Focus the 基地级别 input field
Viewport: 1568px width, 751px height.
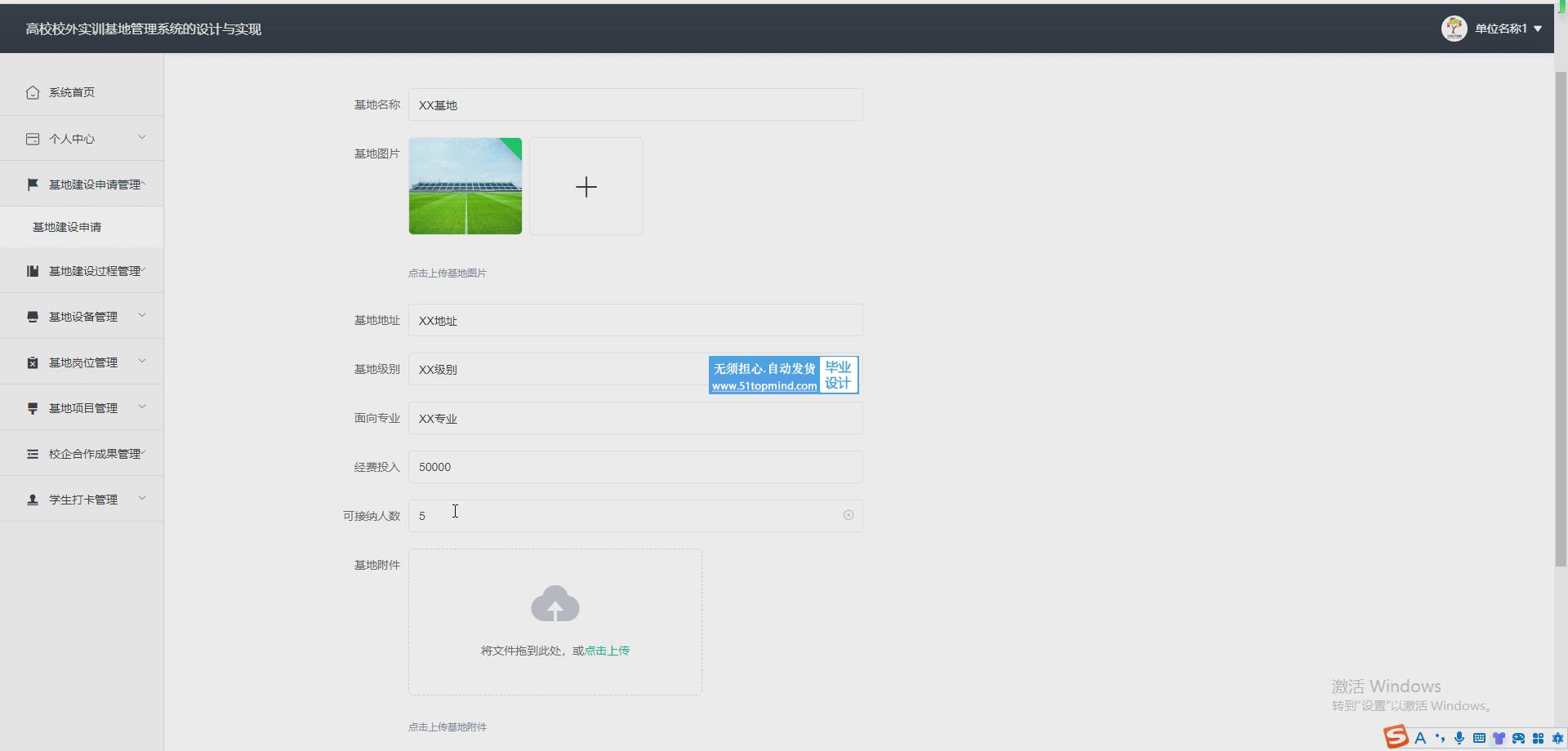click(635, 369)
